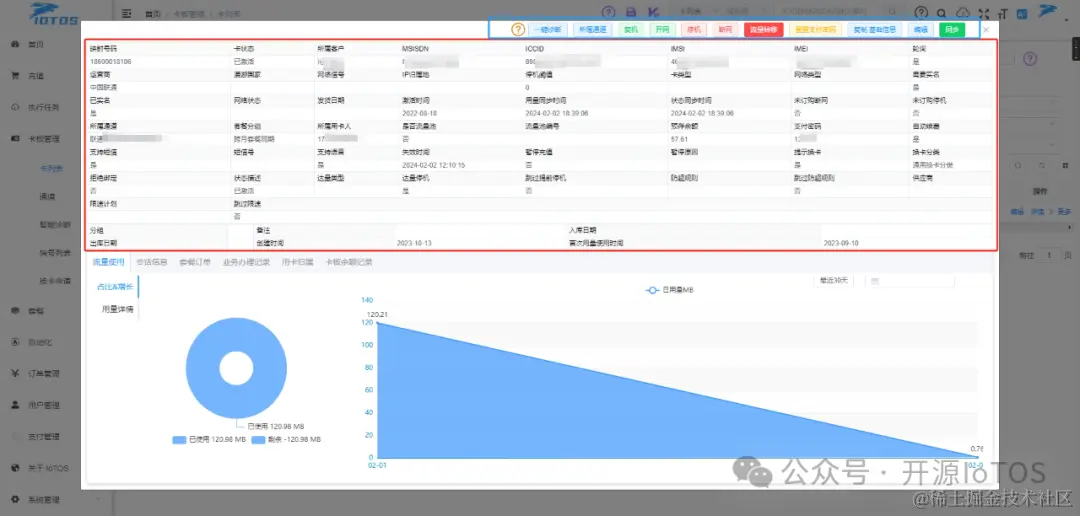
Task: Expand 用户管理 in the background sidebar
Action: click(x=43, y=405)
